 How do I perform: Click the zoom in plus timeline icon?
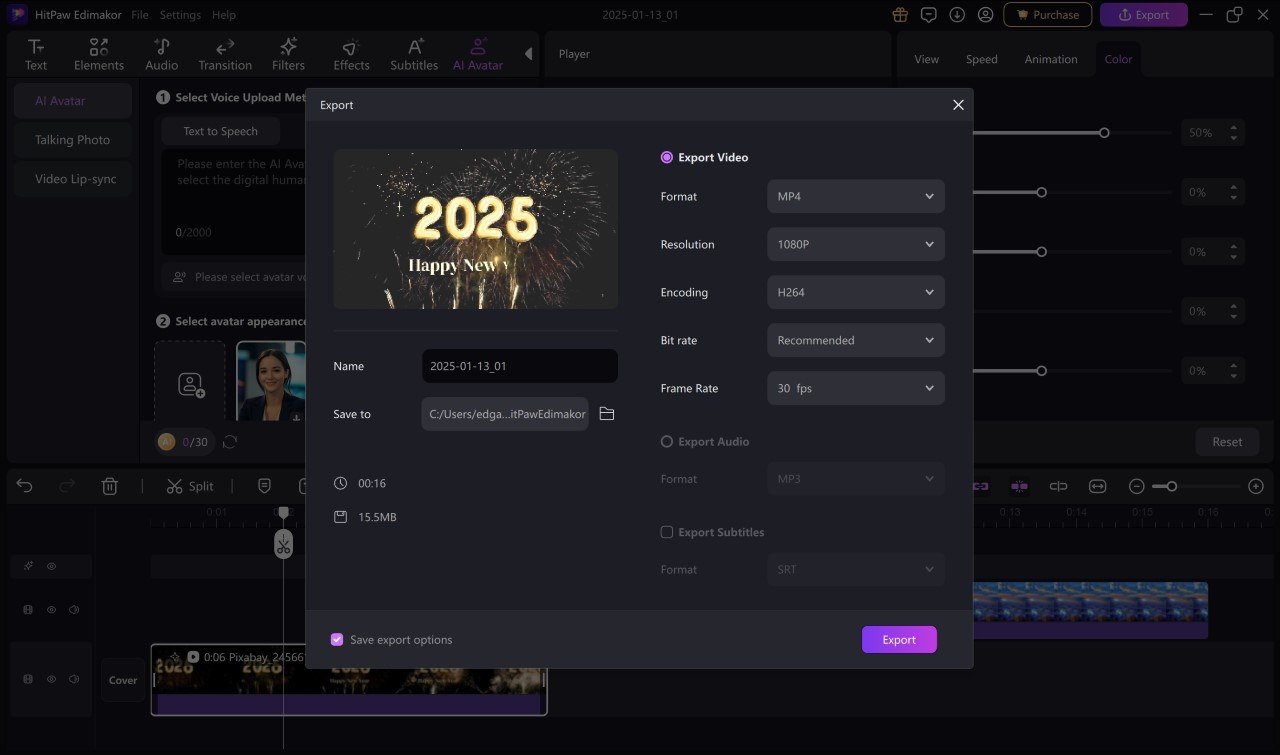1256,486
